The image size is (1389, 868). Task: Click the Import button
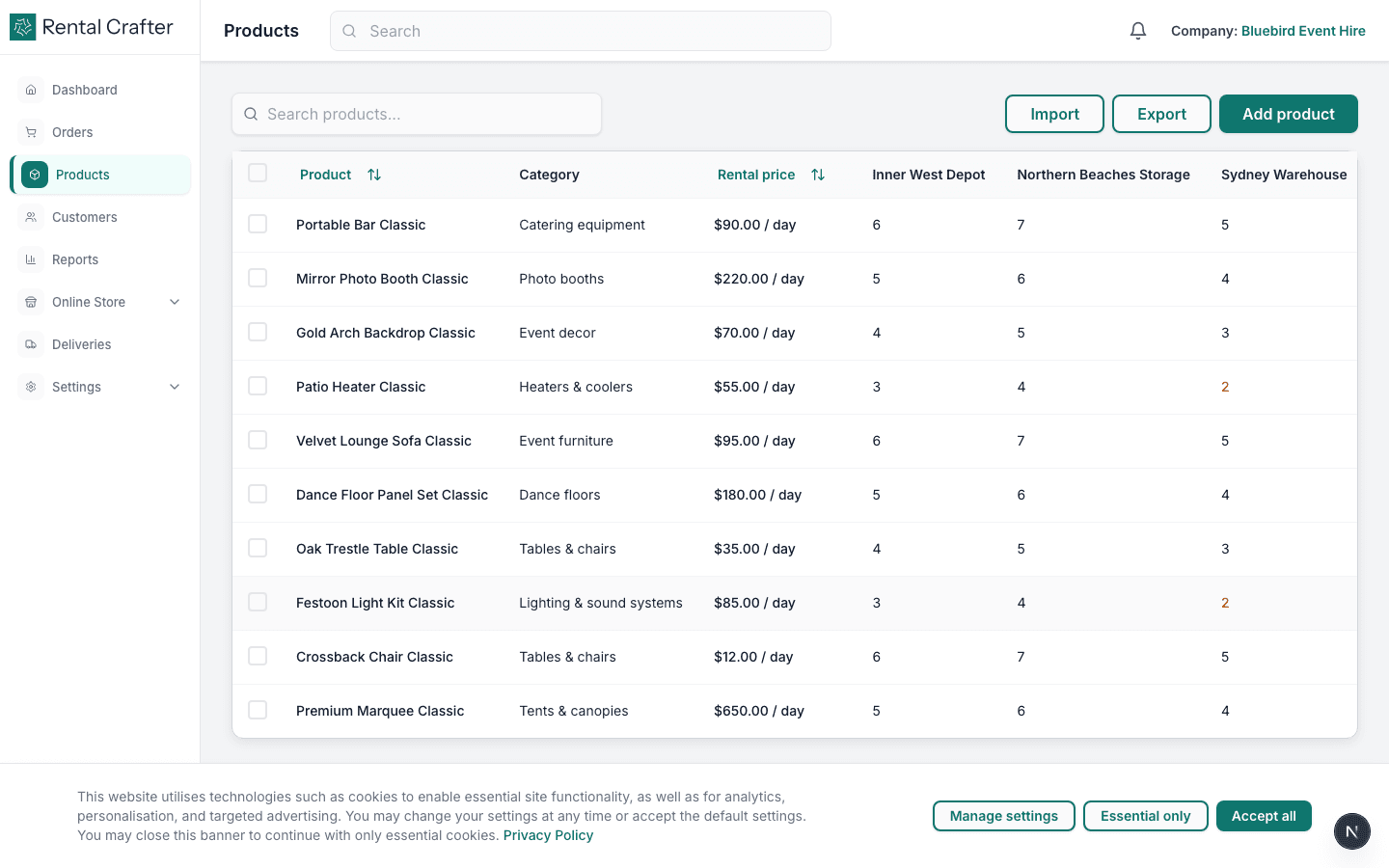click(1054, 114)
